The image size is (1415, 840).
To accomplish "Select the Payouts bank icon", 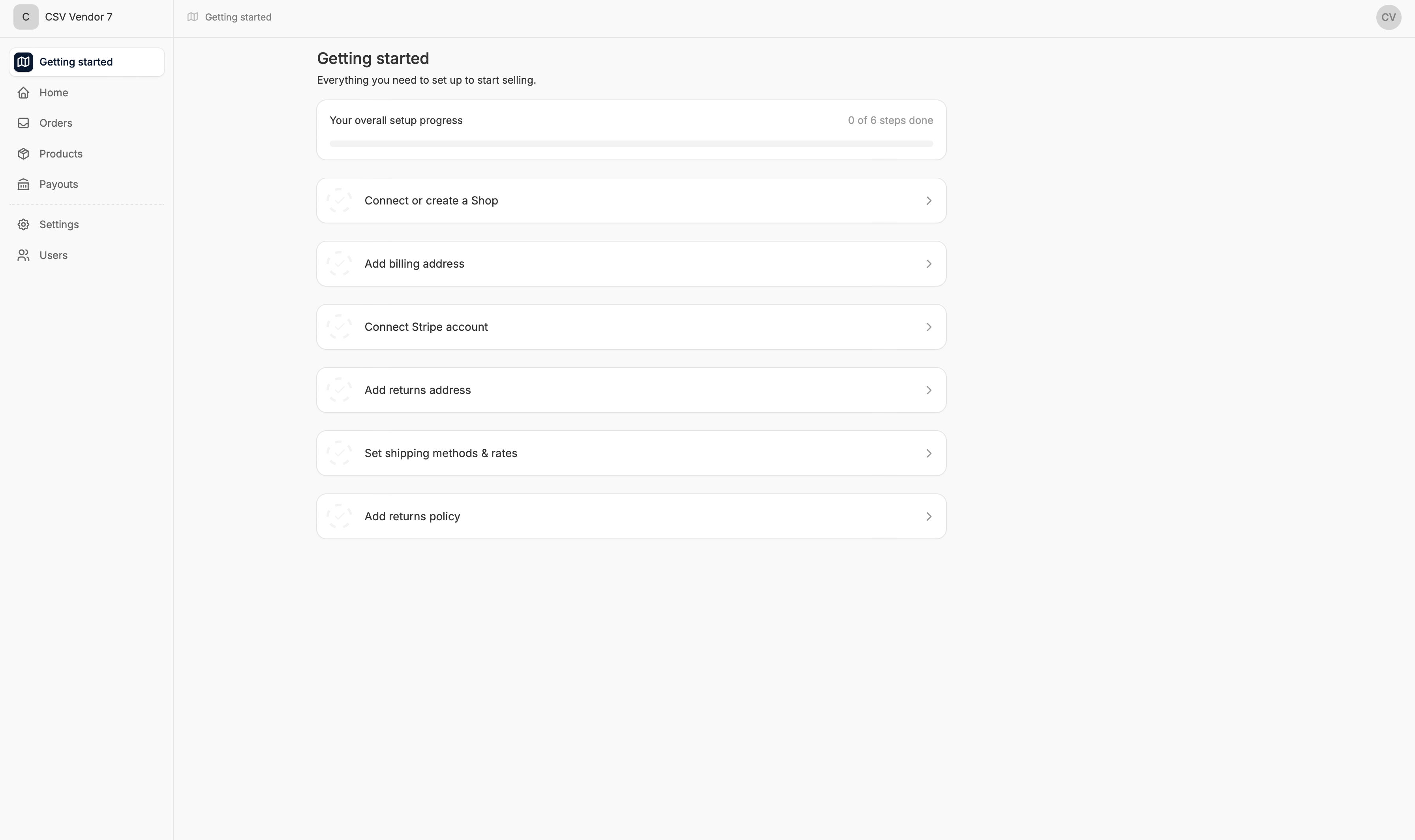I will click(23, 184).
